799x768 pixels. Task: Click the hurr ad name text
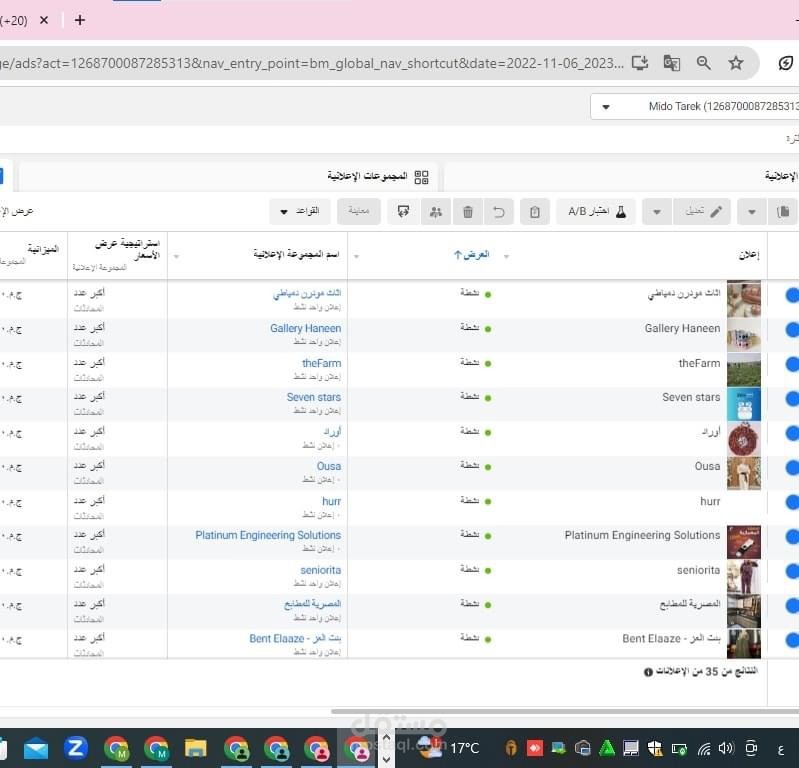tap(710, 501)
